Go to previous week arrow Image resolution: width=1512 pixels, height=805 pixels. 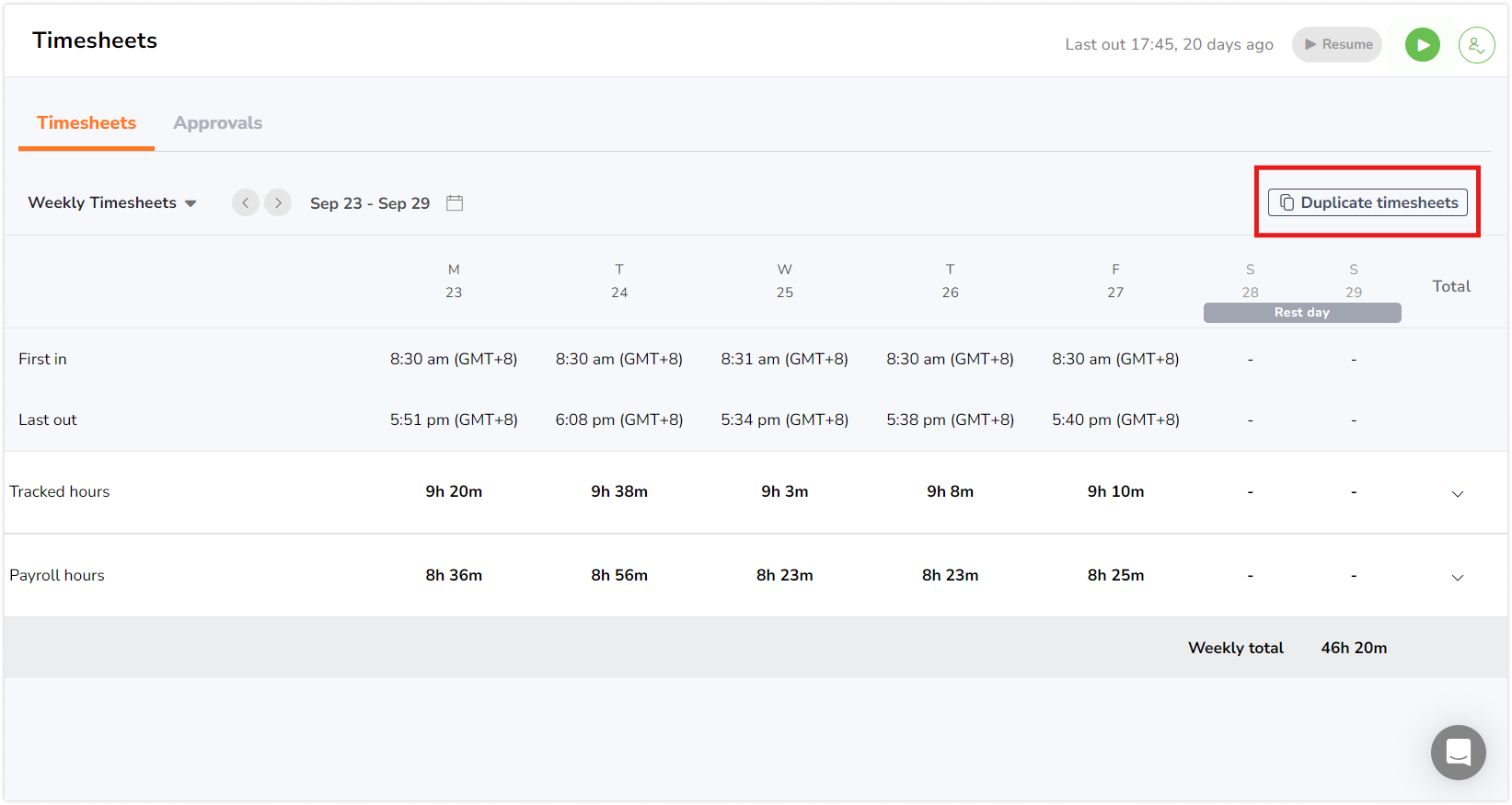click(x=245, y=202)
